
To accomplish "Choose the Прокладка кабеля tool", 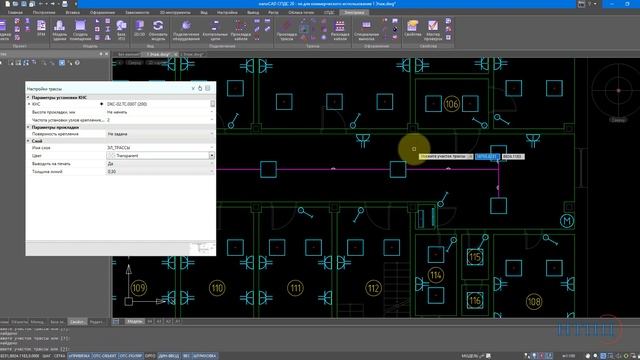I will (x=241, y=29).
